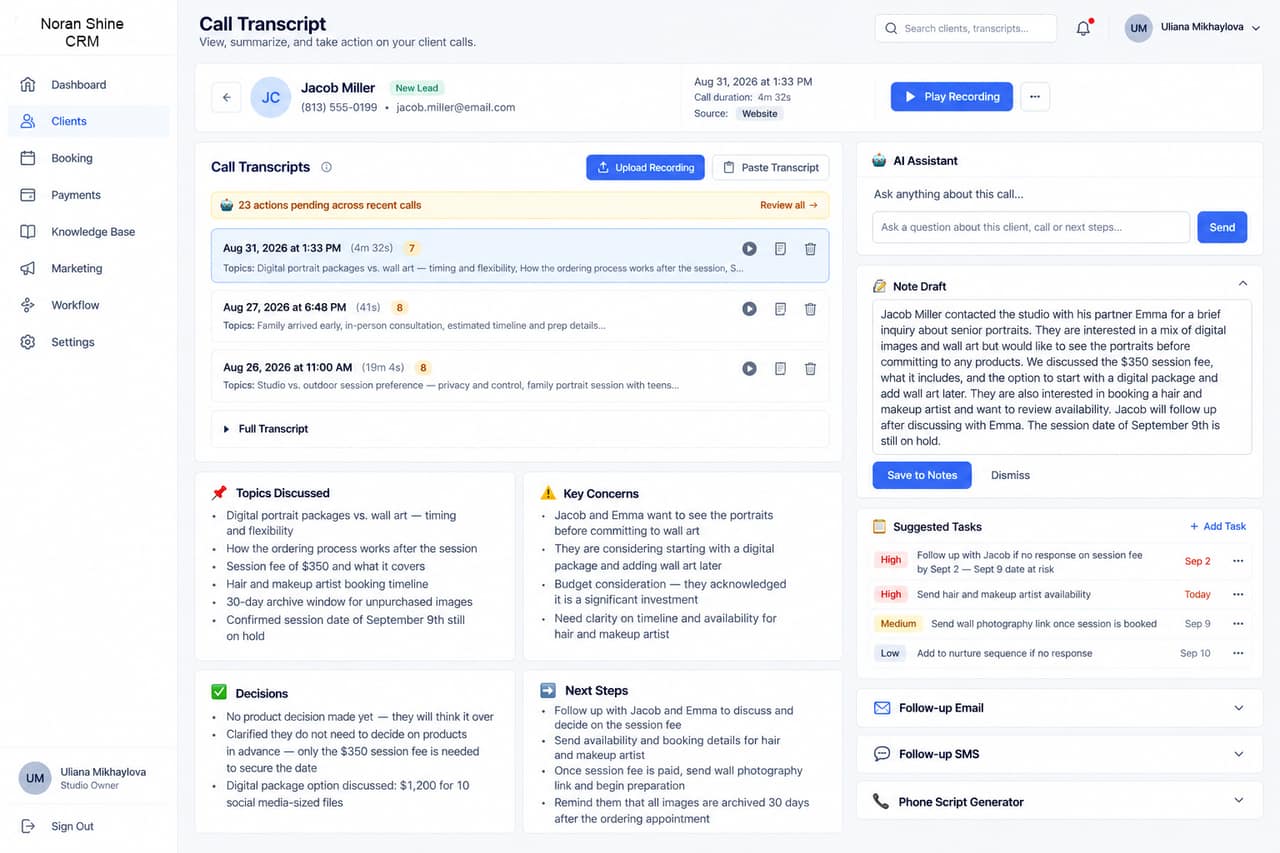Save the draft with Save to Notes
The height and width of the screenshot is (853, 1280).
click(x=922, y=475)
